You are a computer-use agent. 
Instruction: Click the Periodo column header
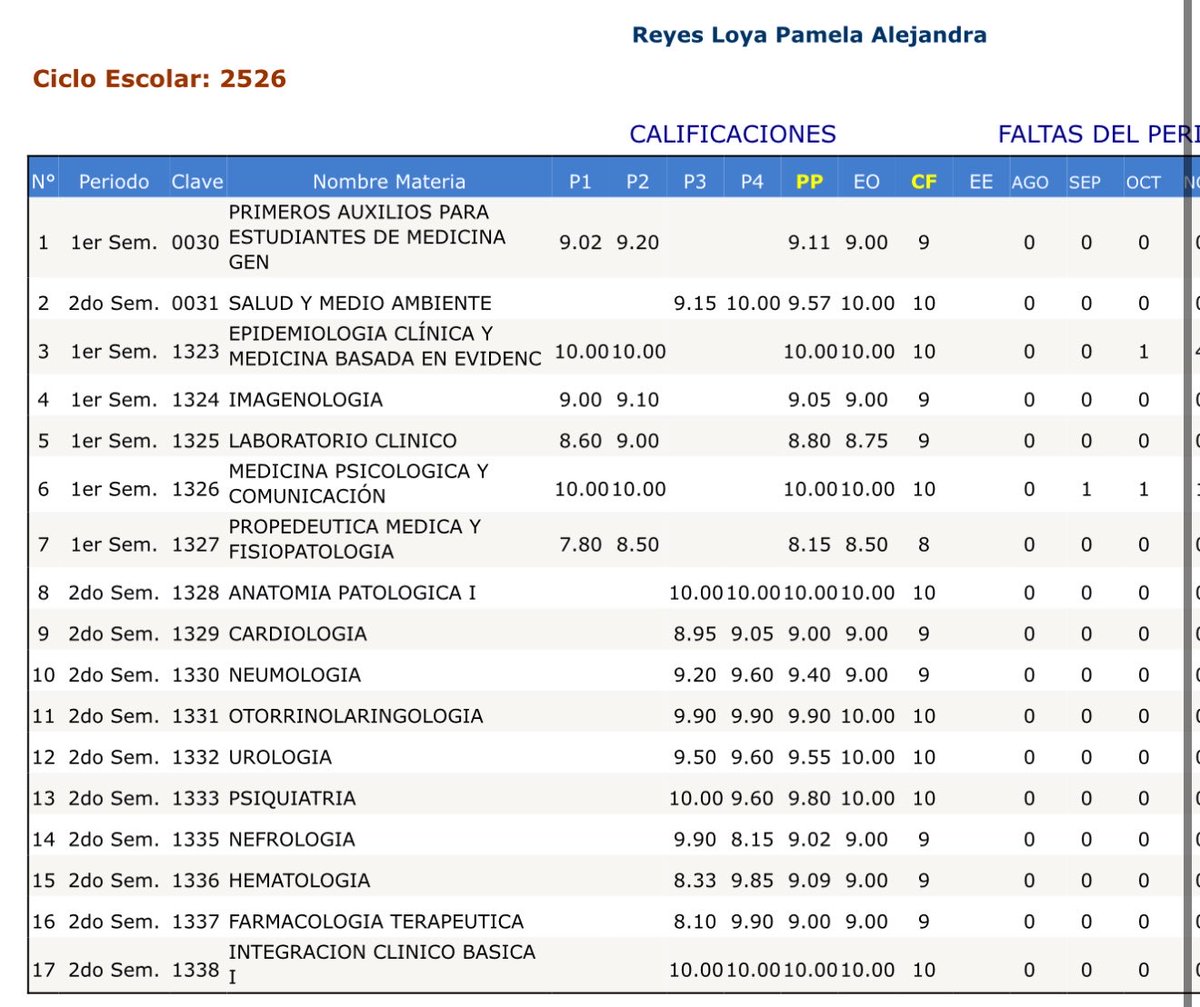[114, 182]
